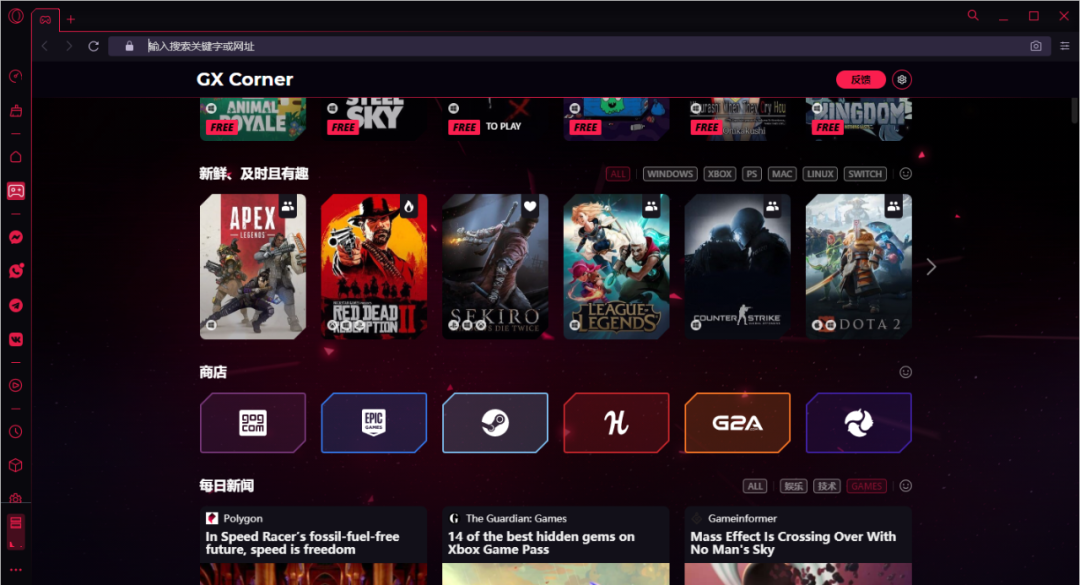Image resolution: width=1080 pixels, height=585 pixels.
Task: Open the Player icon in sidebar
Action: tap(15, 386)
